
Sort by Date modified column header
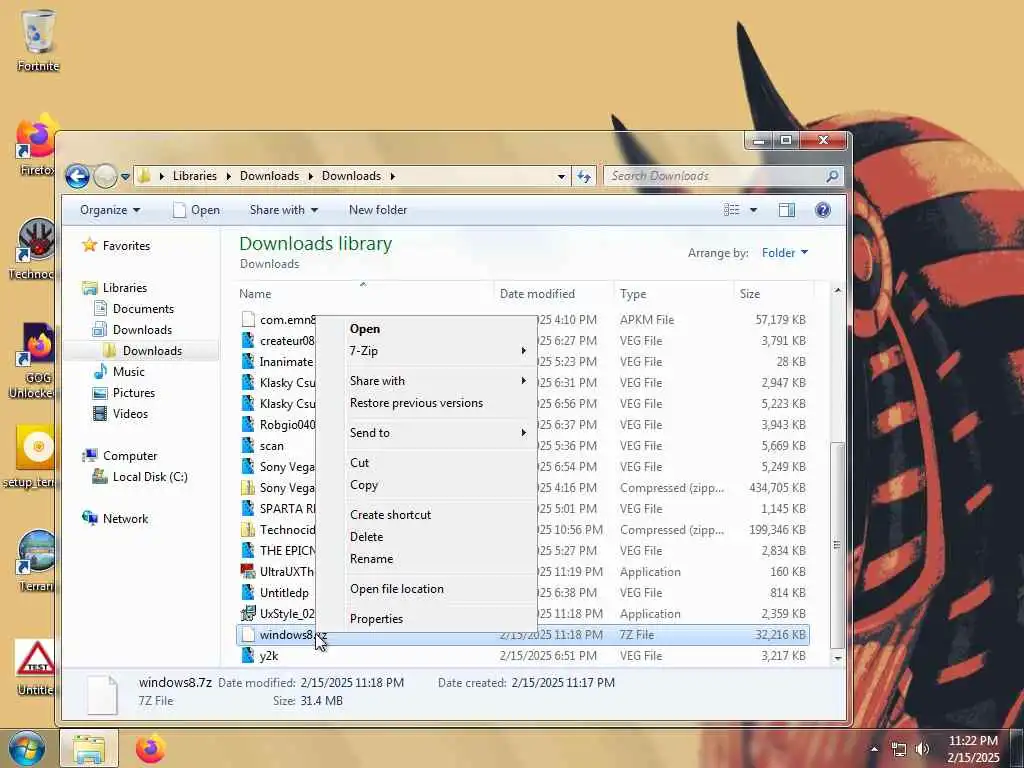[x=554, y=294]
